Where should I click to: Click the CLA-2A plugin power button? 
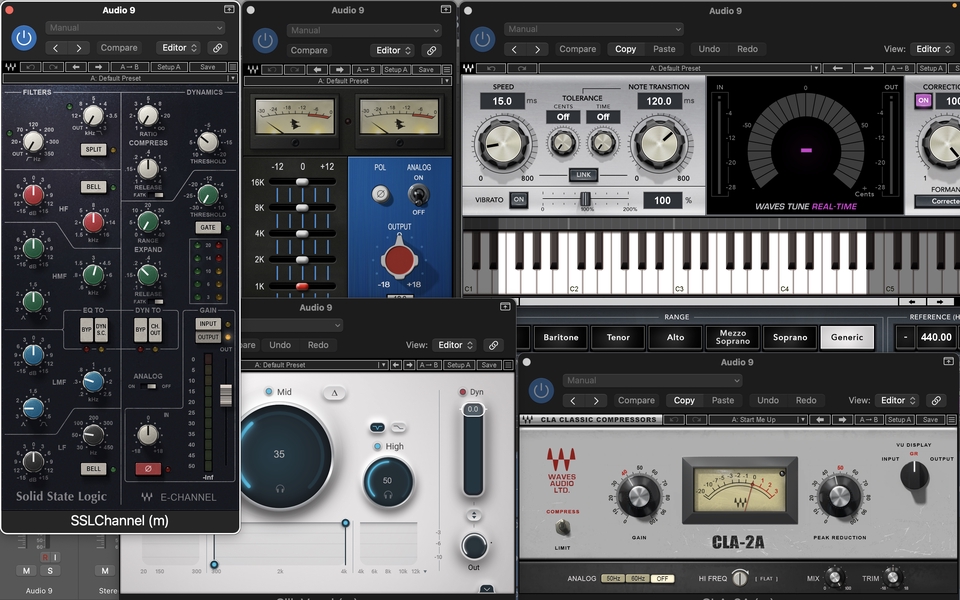541,391
